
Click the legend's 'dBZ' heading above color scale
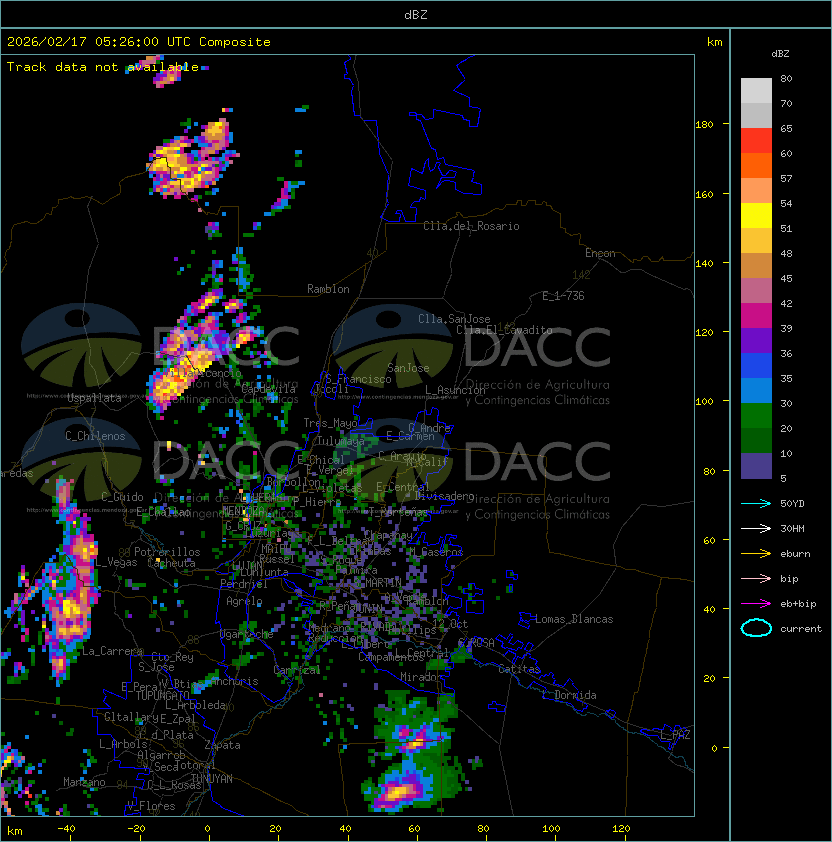point(780,54)
